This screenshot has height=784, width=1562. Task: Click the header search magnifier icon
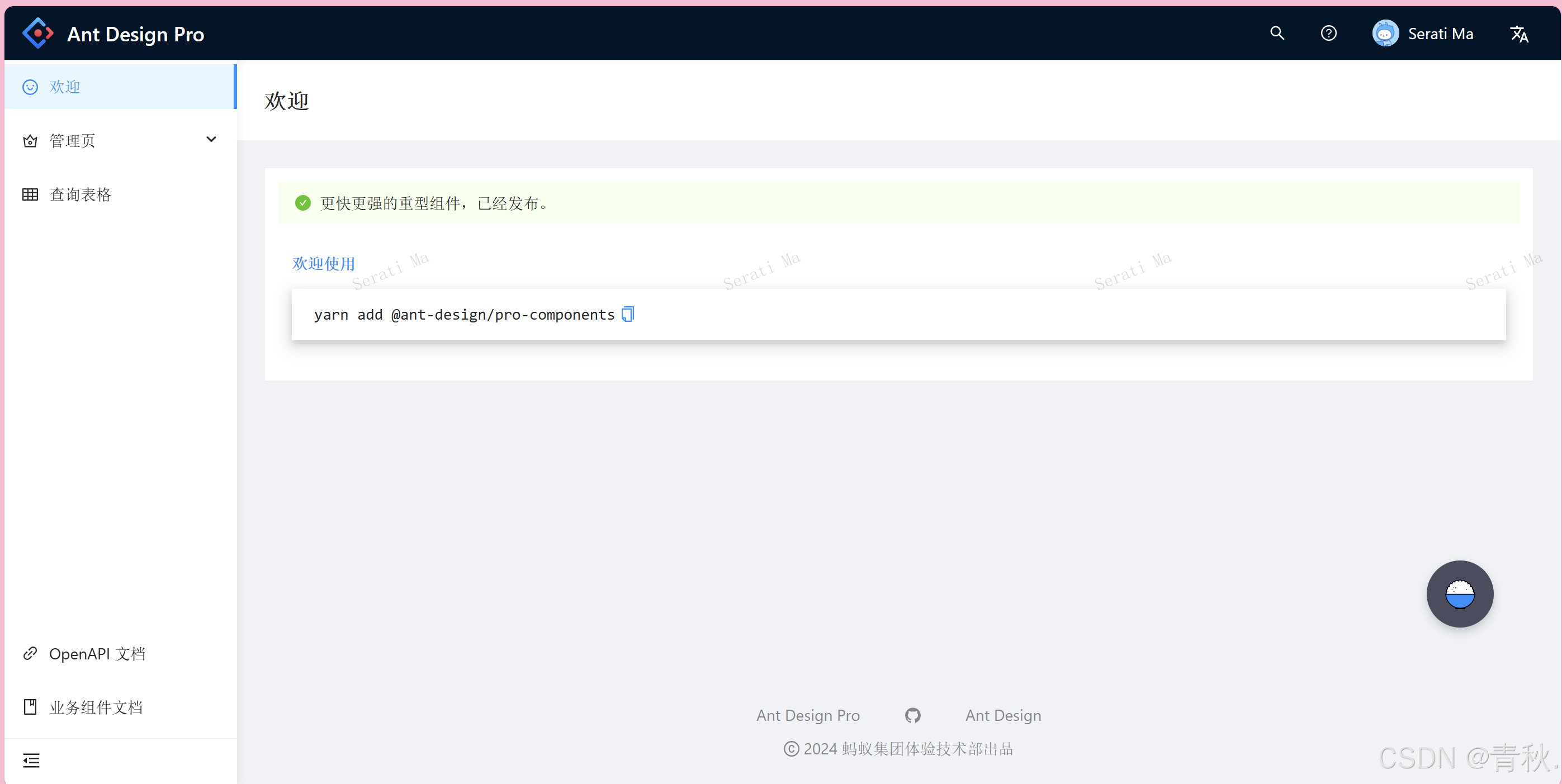pyautogui.click(x=1277, y=34)
